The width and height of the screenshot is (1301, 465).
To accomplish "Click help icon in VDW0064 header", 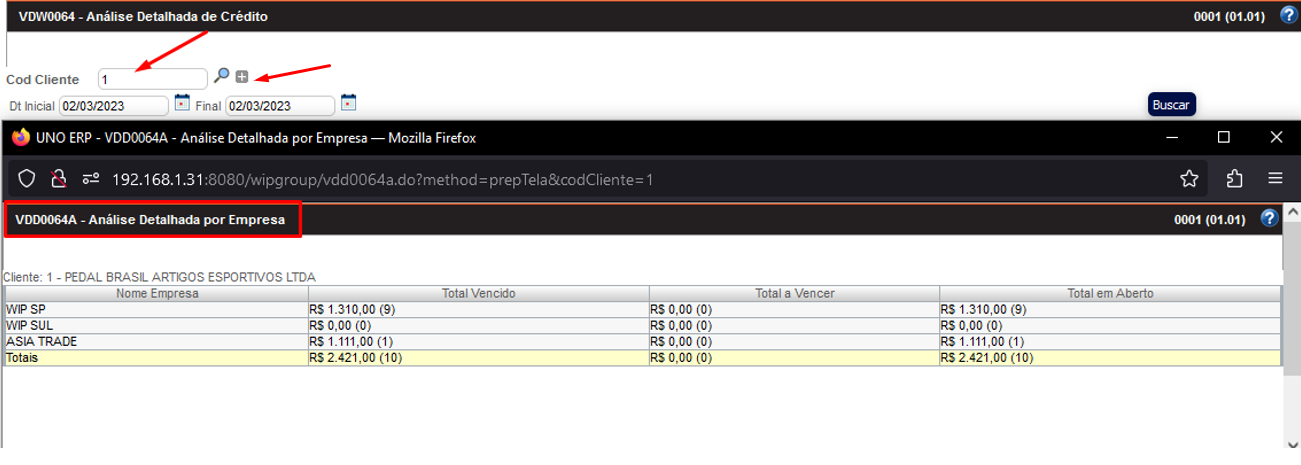I will [x=1289, y=16].
